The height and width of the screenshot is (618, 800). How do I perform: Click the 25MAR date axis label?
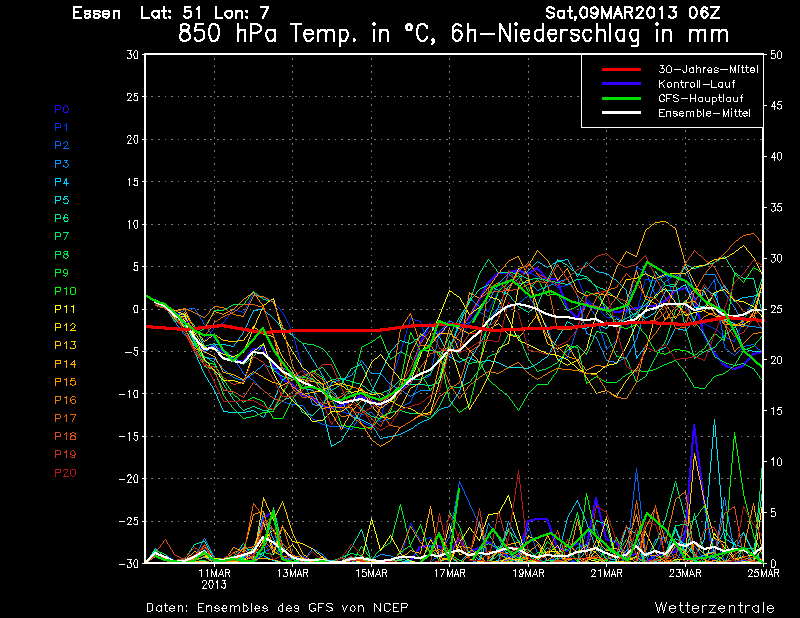click(x=763, y=573)
